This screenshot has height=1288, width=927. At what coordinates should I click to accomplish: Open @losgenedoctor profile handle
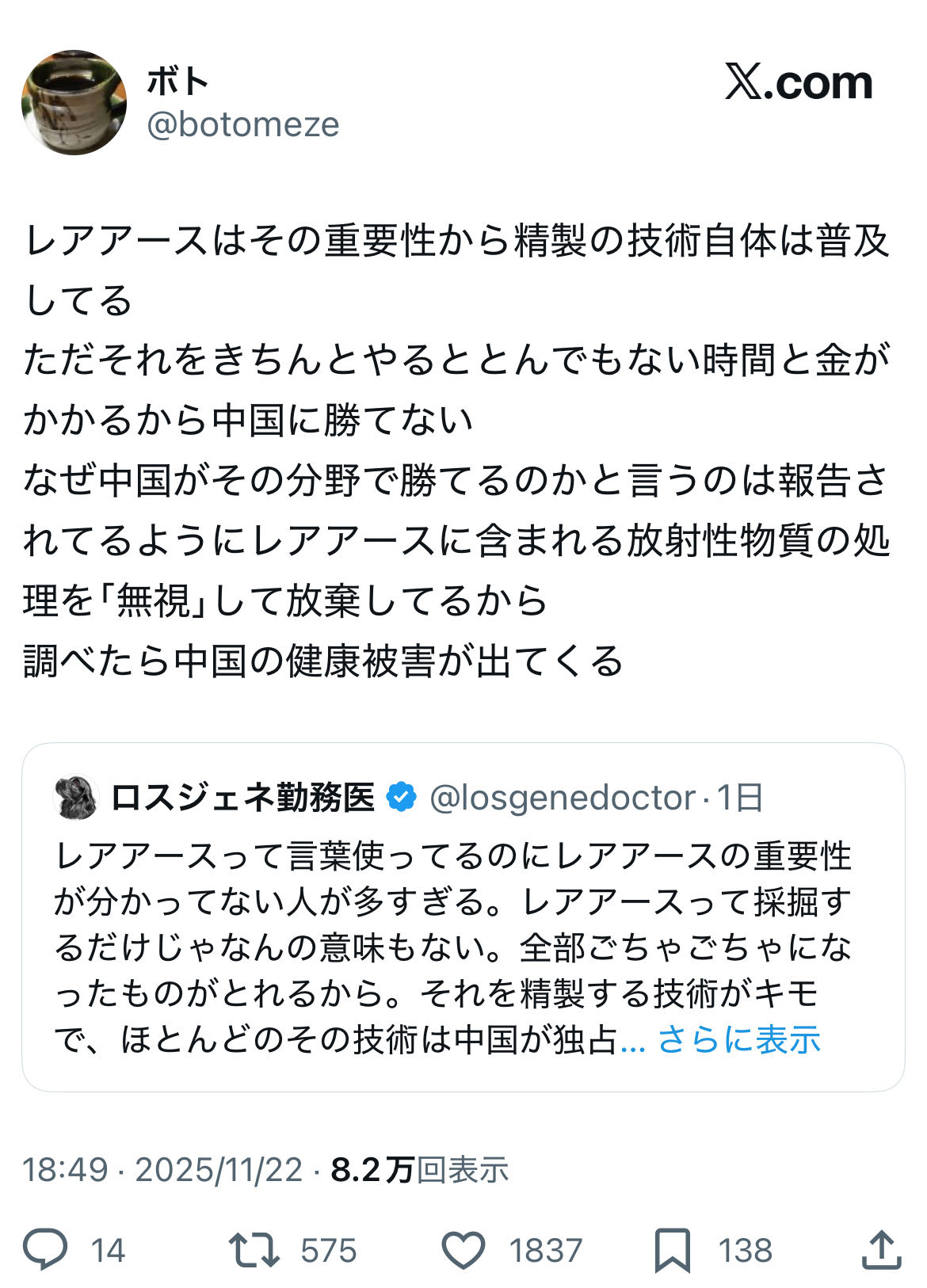563,797
